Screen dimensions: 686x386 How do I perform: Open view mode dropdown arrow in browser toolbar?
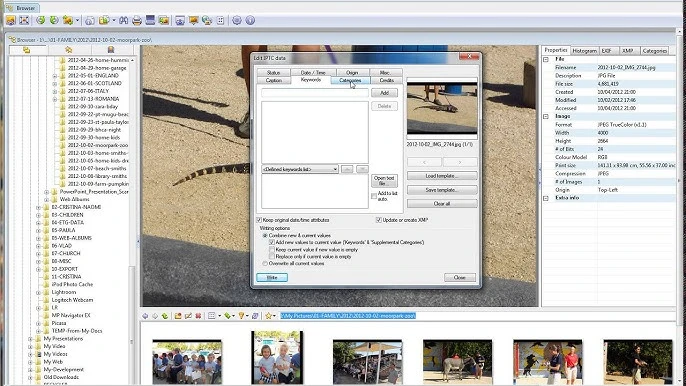(220, 316)
